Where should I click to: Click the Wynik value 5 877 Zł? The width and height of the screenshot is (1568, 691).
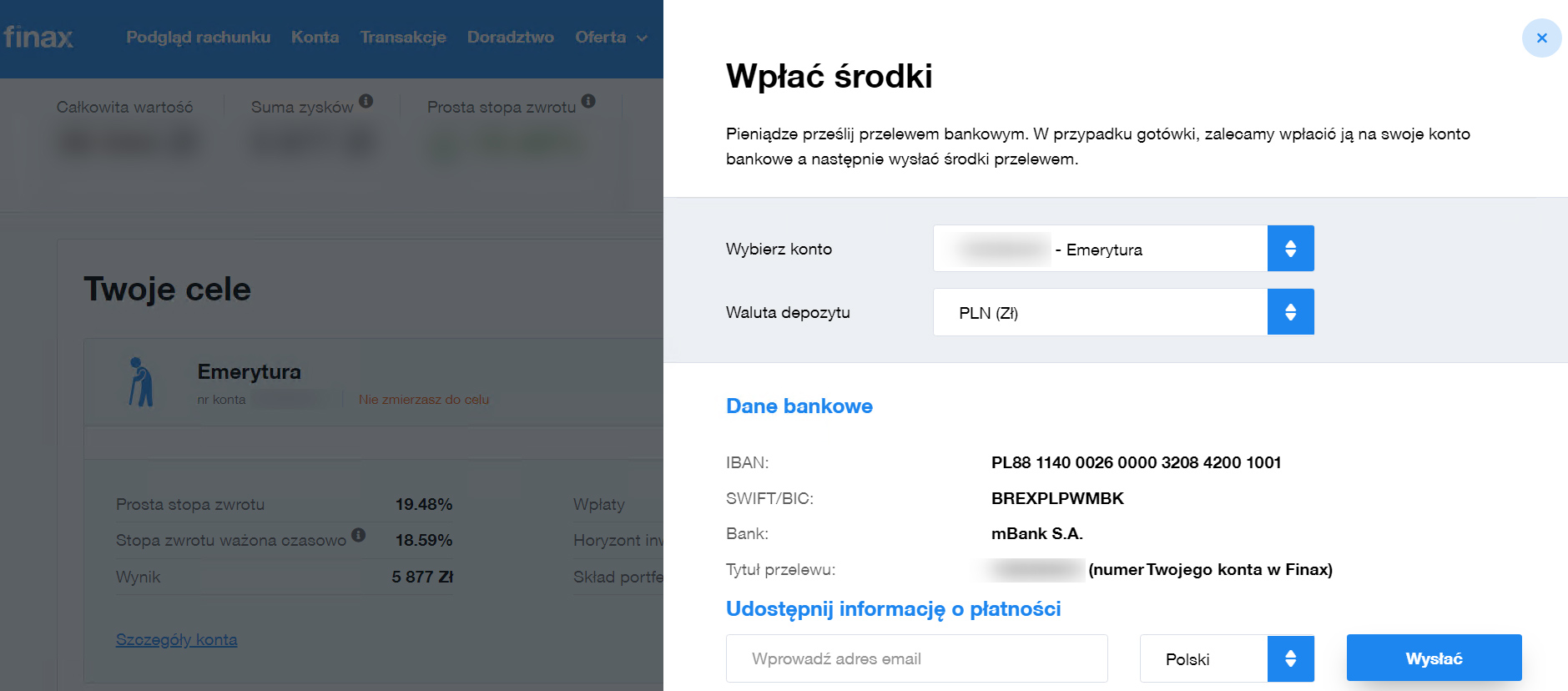tap(422, 577)
